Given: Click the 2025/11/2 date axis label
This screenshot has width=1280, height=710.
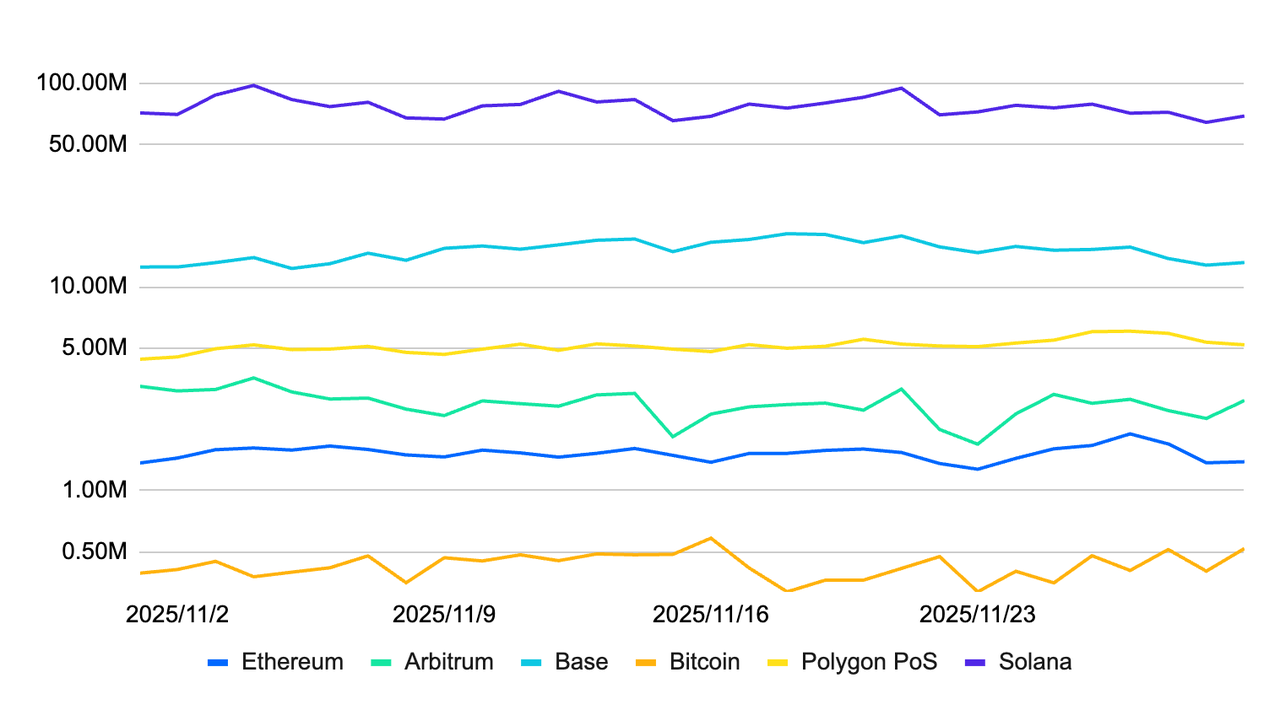Looking at the screenshot, I should tap(177, 614).
